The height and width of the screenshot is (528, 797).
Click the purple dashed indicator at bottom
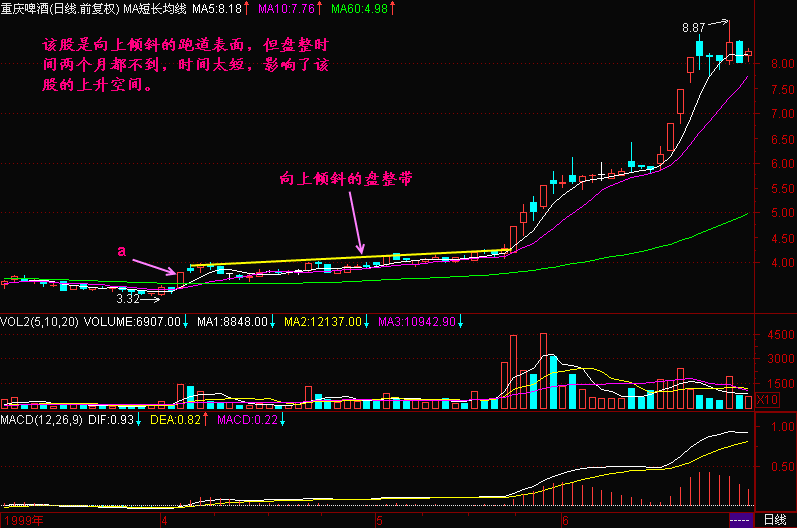741,520
